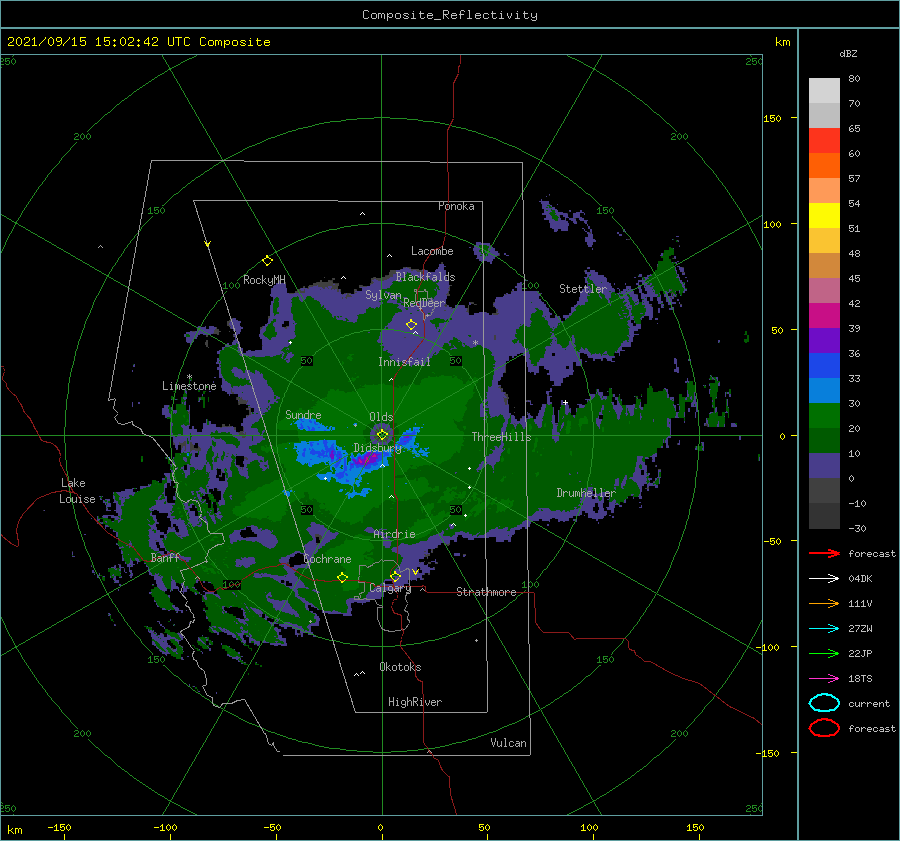This screenshot has height=841, width=900.
Task: Click the yellow diamond marker at RedDeer
Action: tap(412, 325)
